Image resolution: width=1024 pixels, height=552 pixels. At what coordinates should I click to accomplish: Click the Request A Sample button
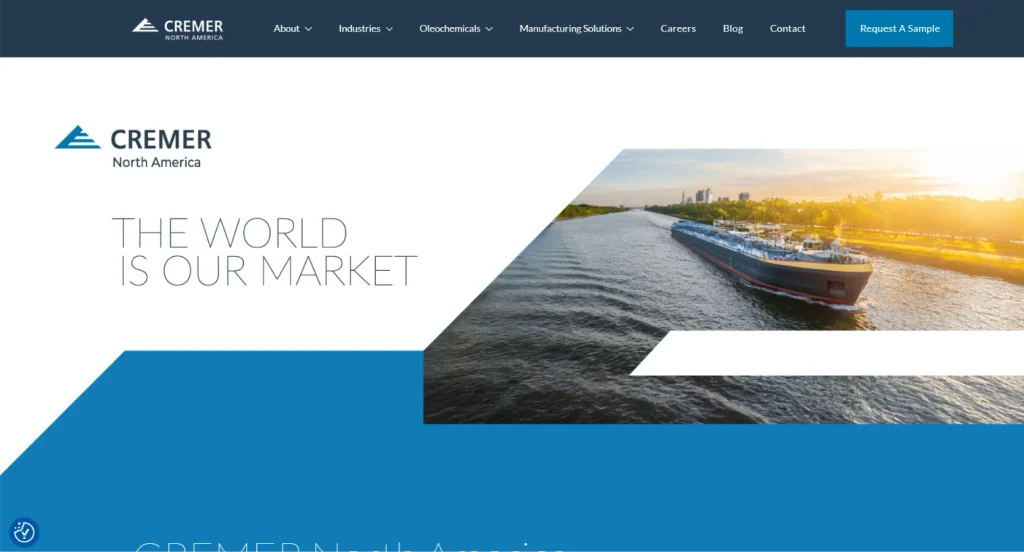[899, 29]
